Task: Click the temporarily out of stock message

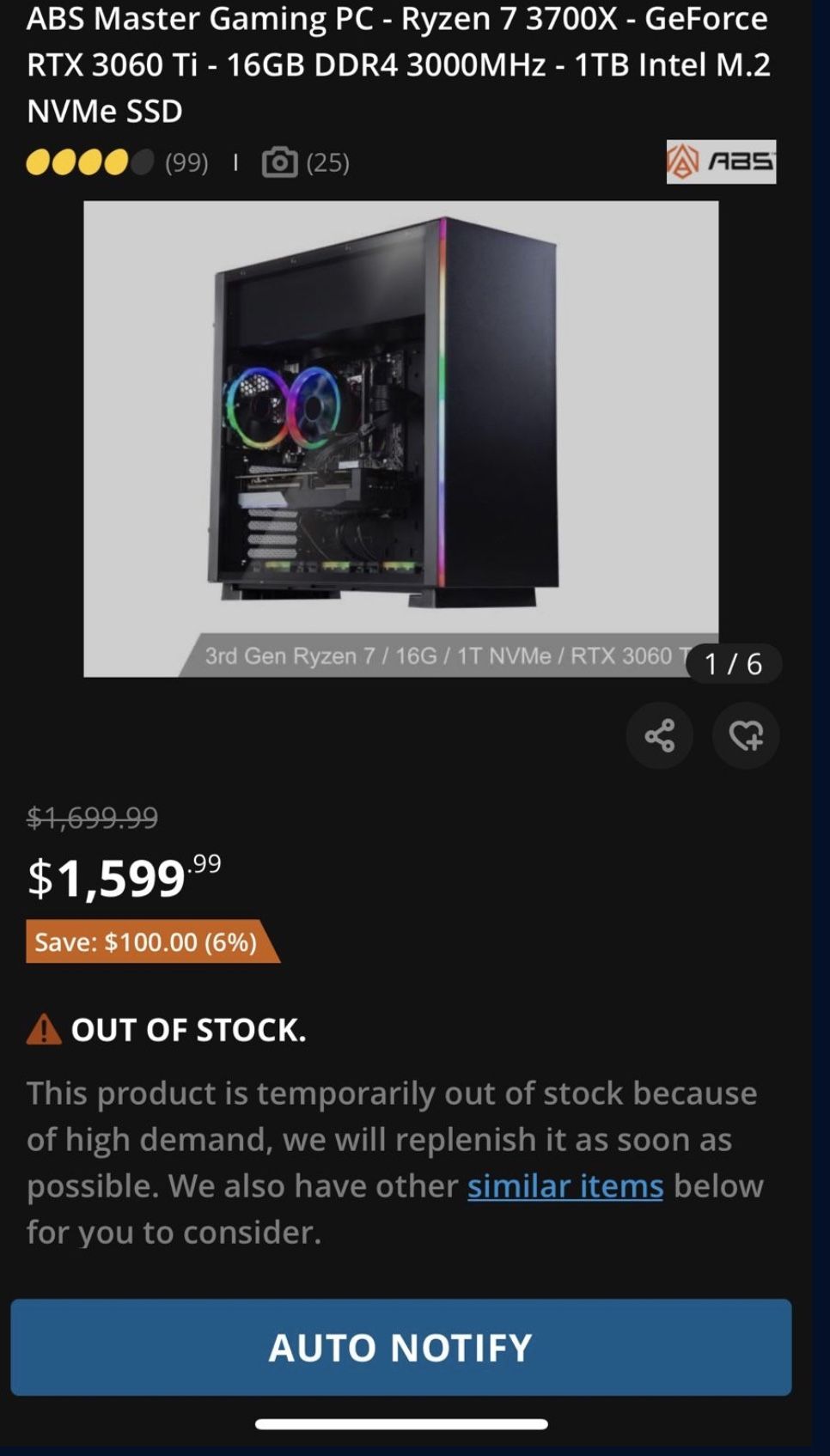Action: [395, 1162]
